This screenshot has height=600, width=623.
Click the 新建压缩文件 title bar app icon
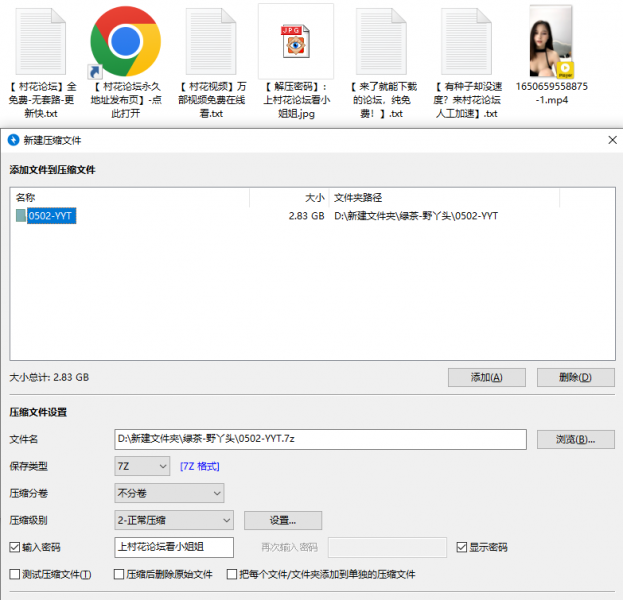(x=13, y=140)
